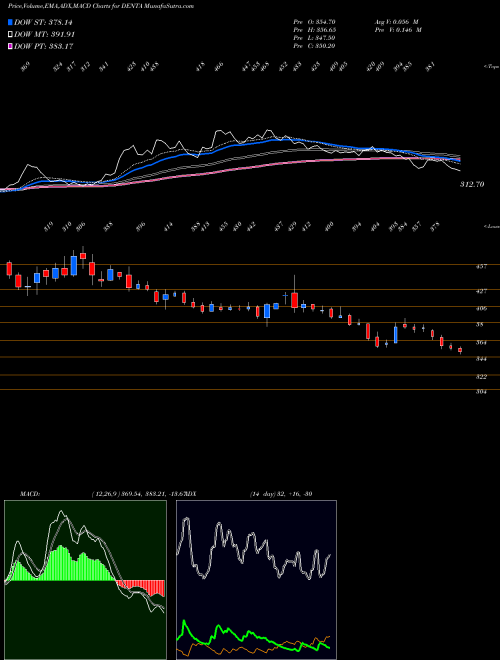Click the tall red candle with long upper wick
500x660 pixels.
coord(295,300)
